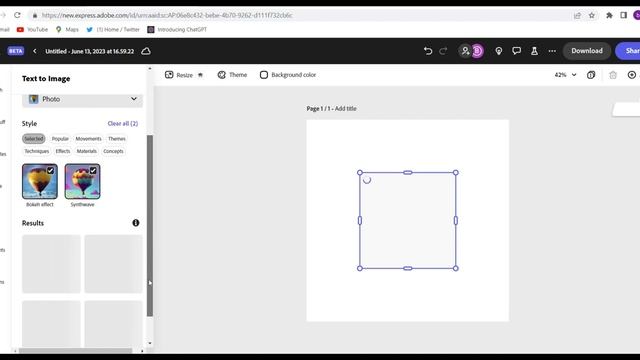Click the delete page trash icon
The width and height of the screenshot is (640, 360).
(613, 75)
